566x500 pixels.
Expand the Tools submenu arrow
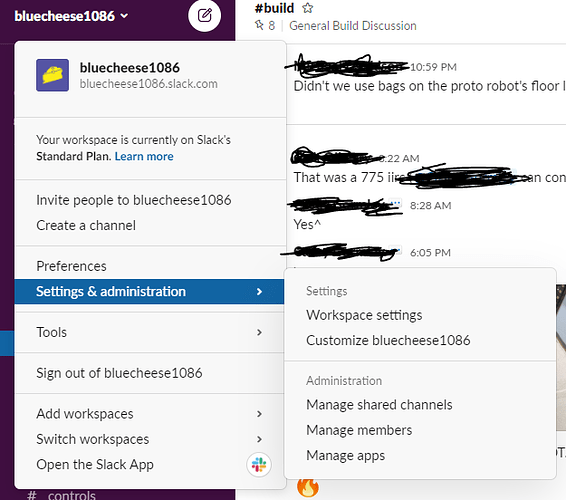(x=259, y=332)
